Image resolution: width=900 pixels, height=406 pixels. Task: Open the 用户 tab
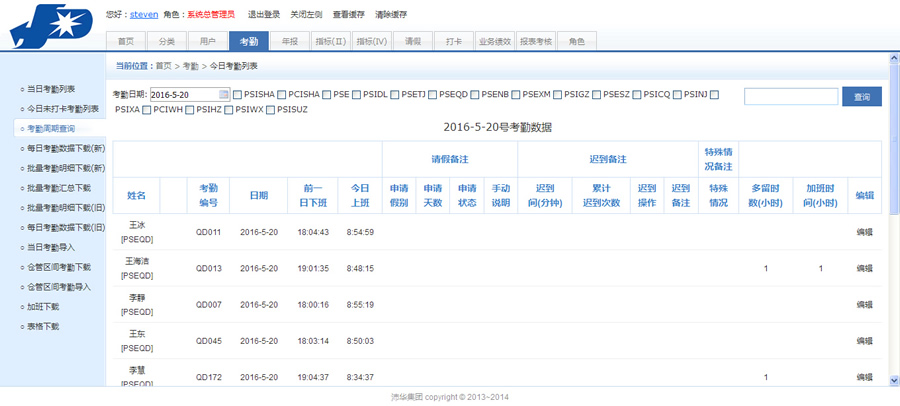pos(208,41)
